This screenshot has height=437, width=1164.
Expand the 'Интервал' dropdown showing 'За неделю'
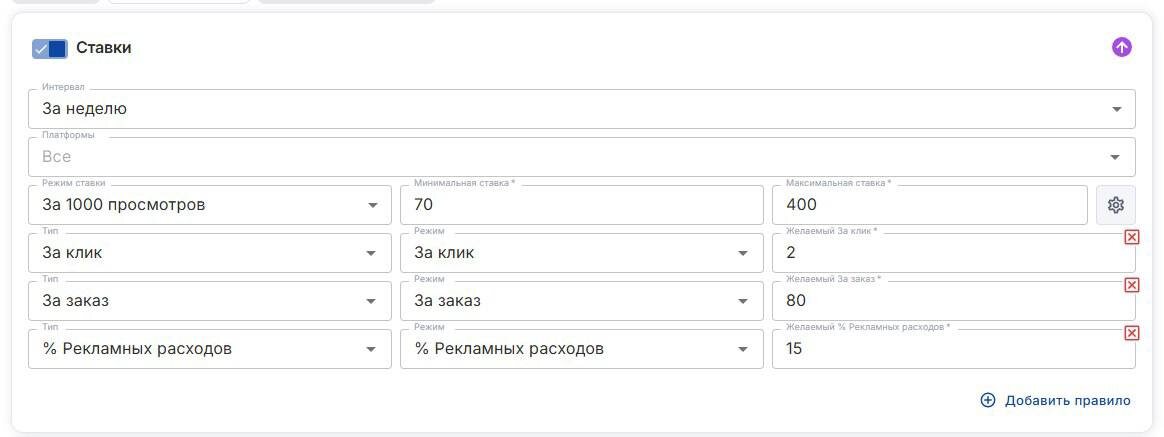(x=580, y=109)
